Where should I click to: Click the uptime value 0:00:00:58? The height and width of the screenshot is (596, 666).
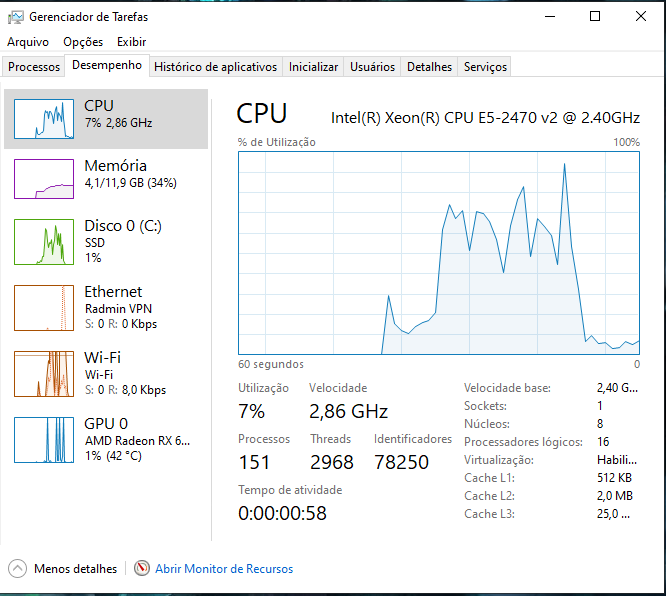click(x=282, y=513)
